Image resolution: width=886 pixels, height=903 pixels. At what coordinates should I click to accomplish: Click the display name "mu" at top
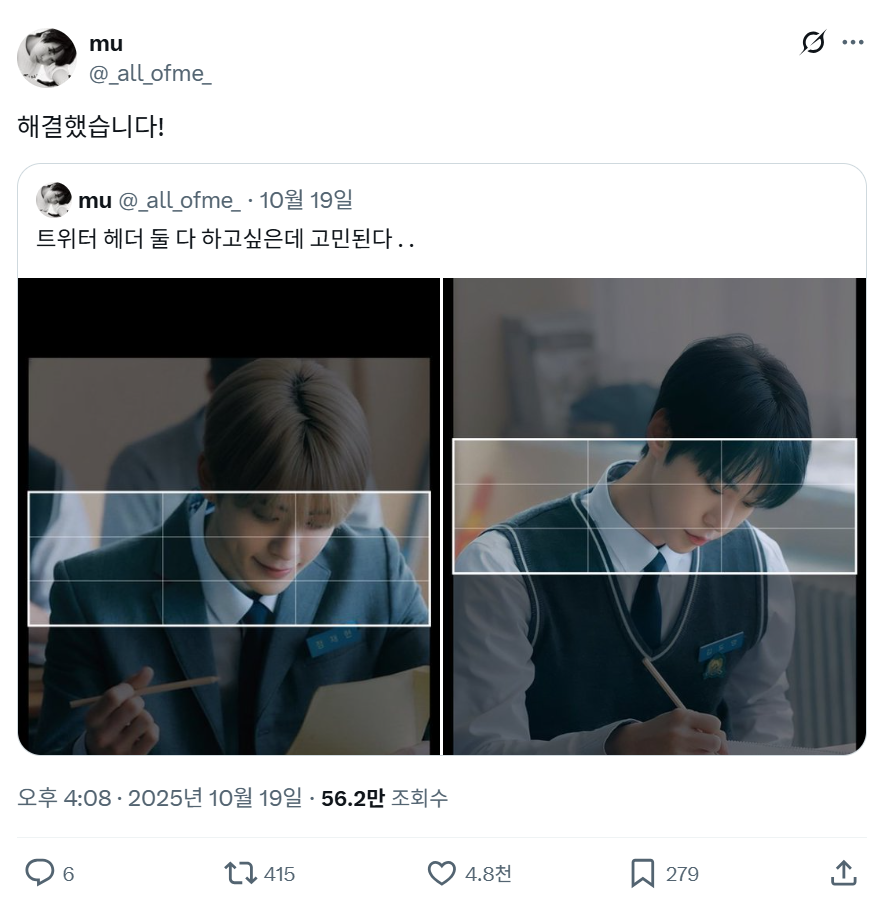click(106, 43)
